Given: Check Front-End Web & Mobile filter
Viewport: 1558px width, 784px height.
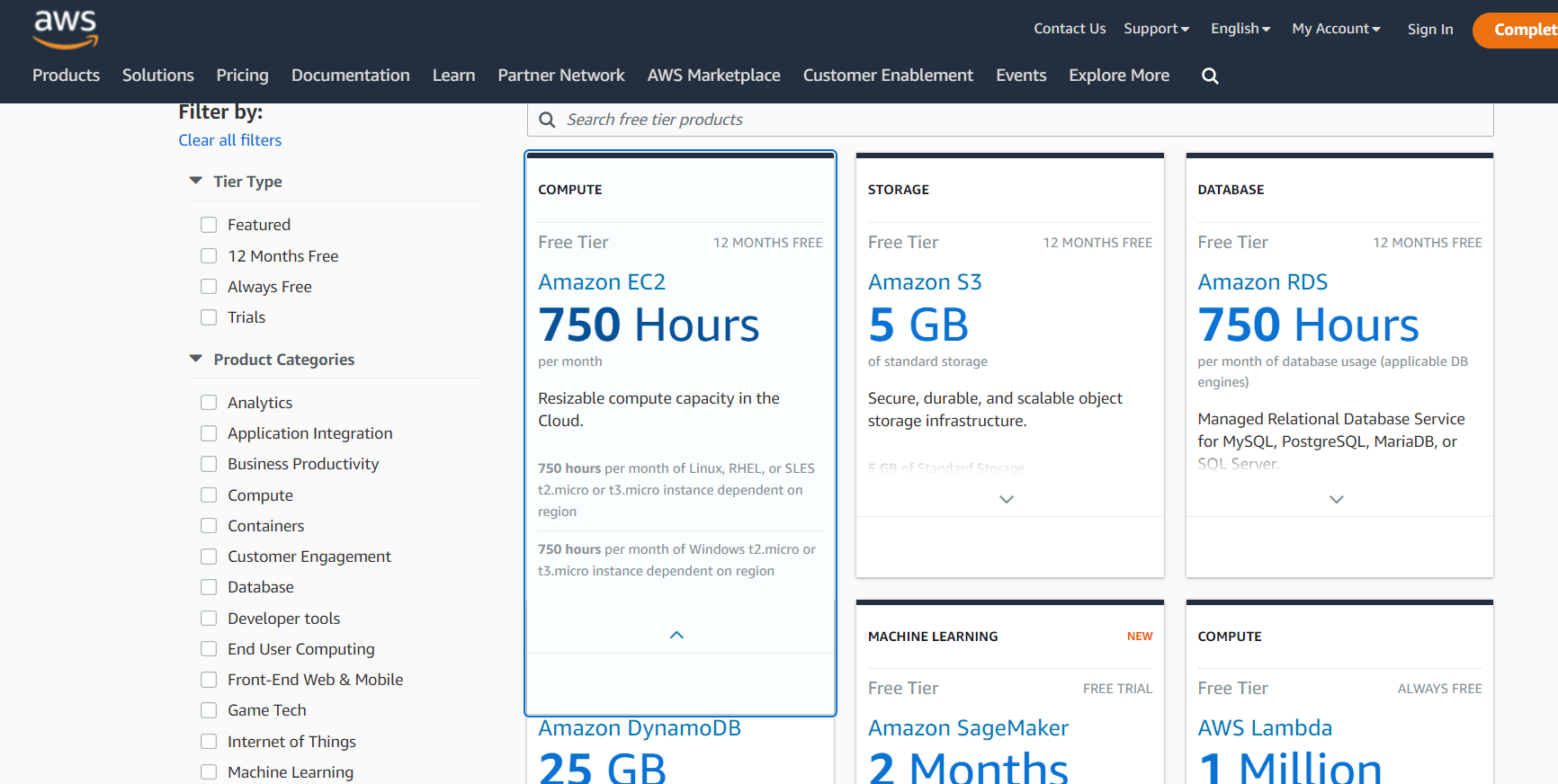Looking at the screenshot, I should point(209,680).
